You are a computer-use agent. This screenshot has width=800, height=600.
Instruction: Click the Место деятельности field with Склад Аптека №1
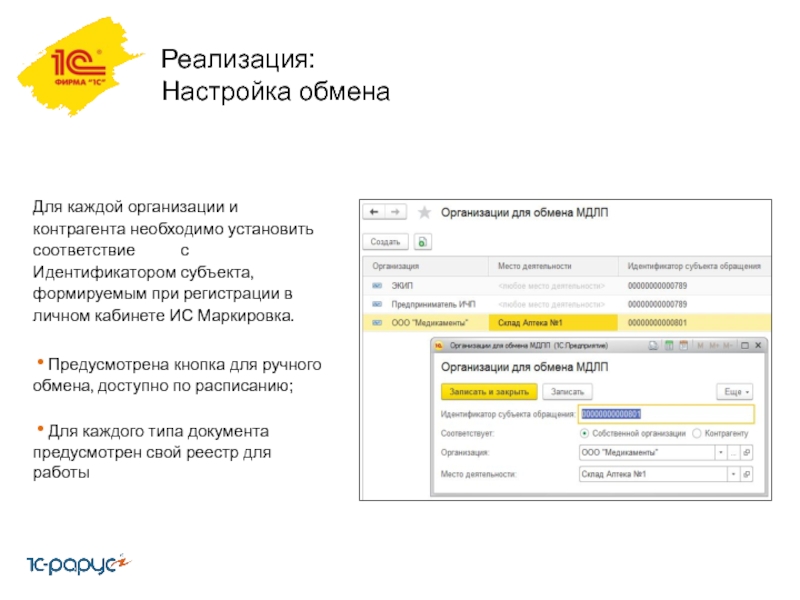click(653, 474)
